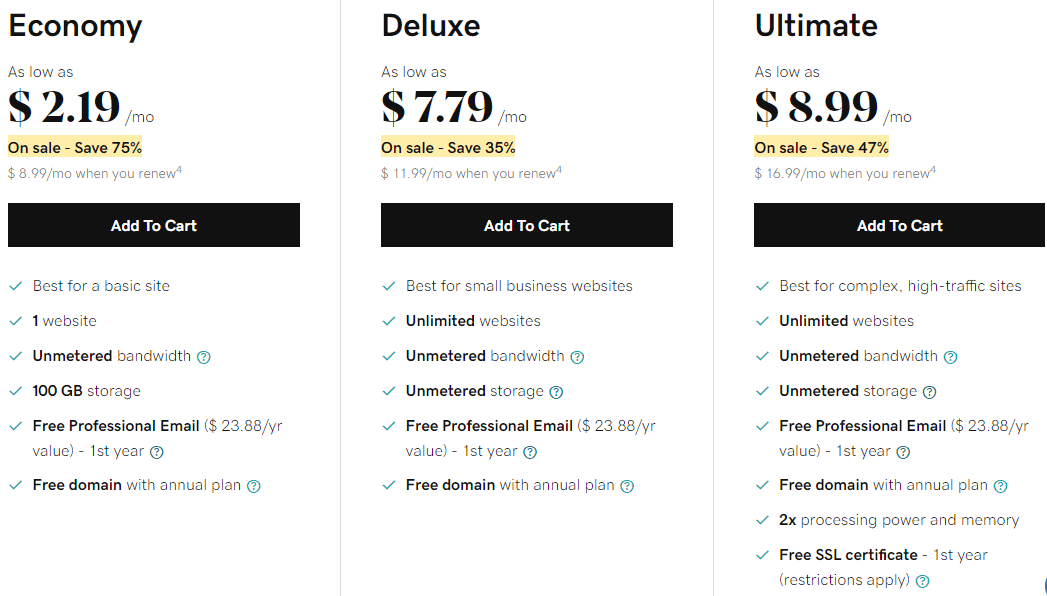Open Deluxe free domain help icon

pyautogui.click(x=627, y=487)
